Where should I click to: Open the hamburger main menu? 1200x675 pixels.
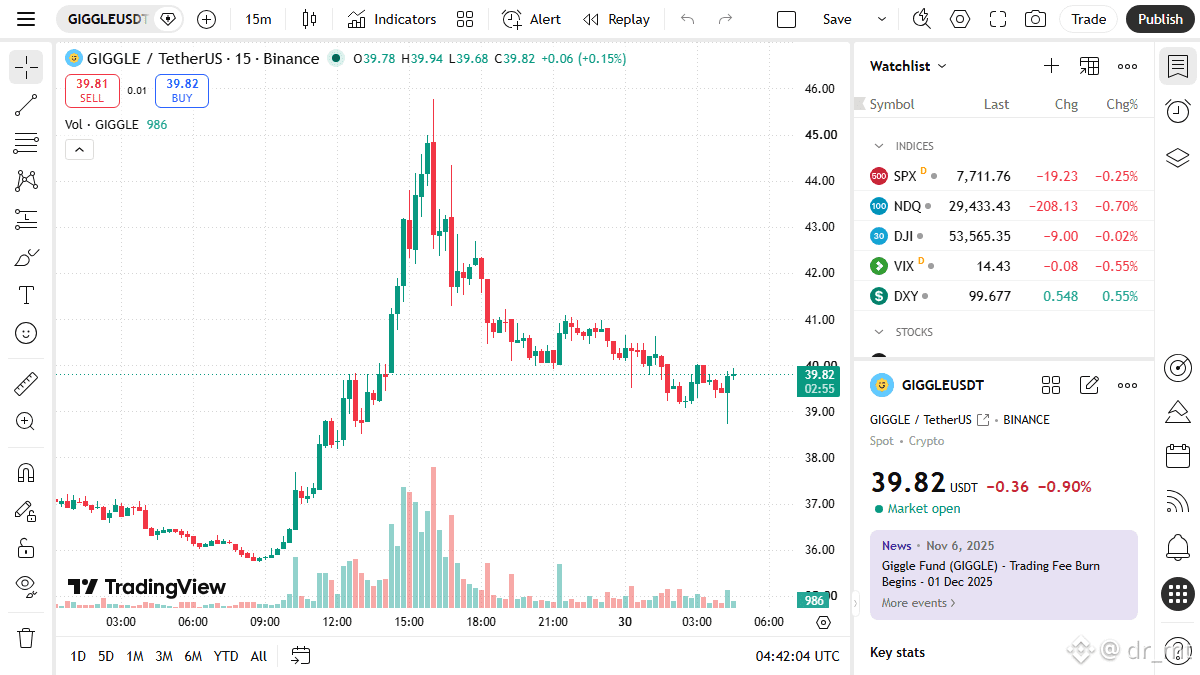coord(26,19)
